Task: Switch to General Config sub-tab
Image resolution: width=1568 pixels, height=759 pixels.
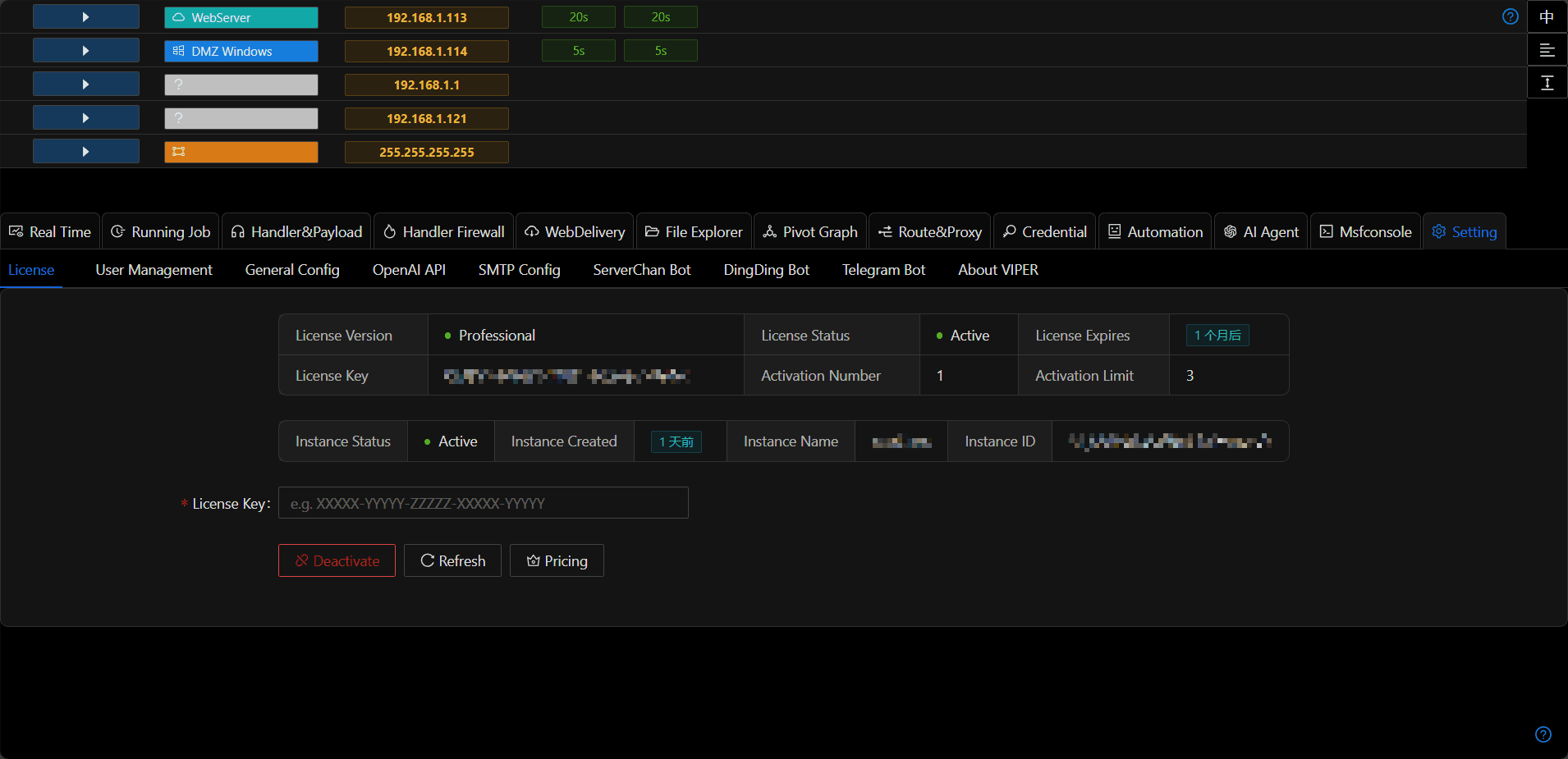Action: tap(292, 270)
